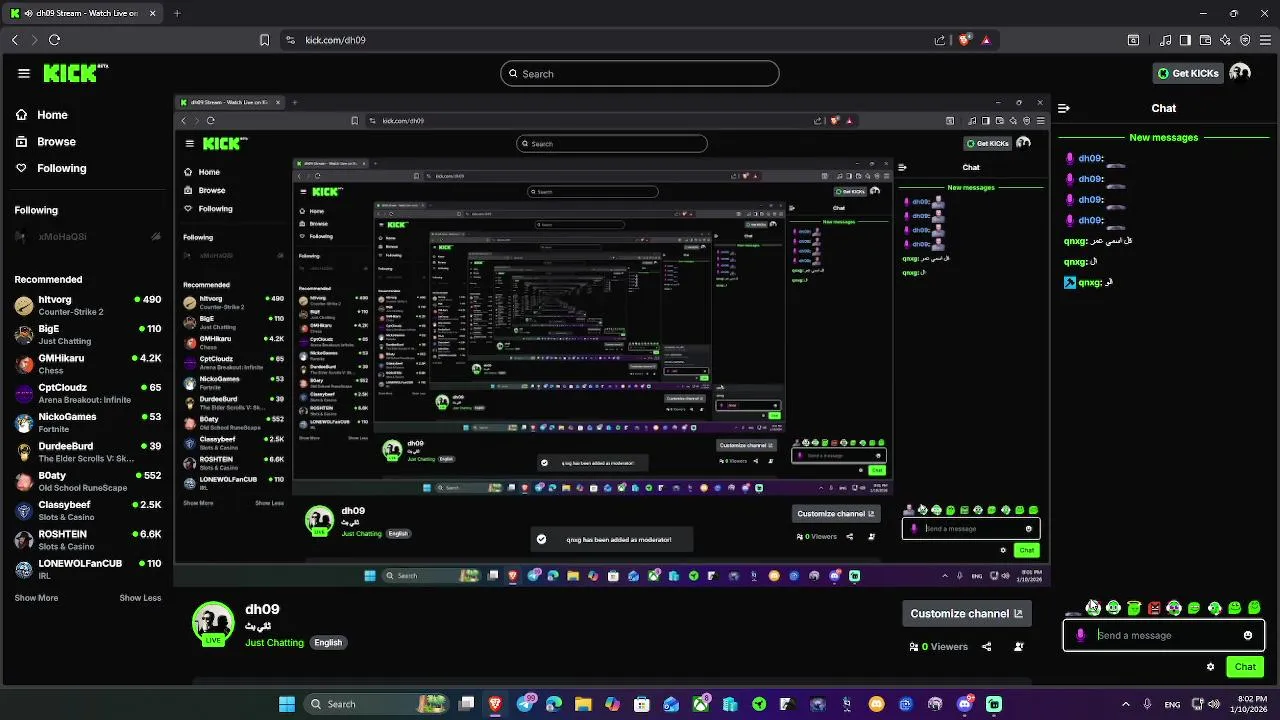Open LONEWOLFanCUB recommended channel
The width and height of the screenshot is (1280, 720).
(88, 569)
